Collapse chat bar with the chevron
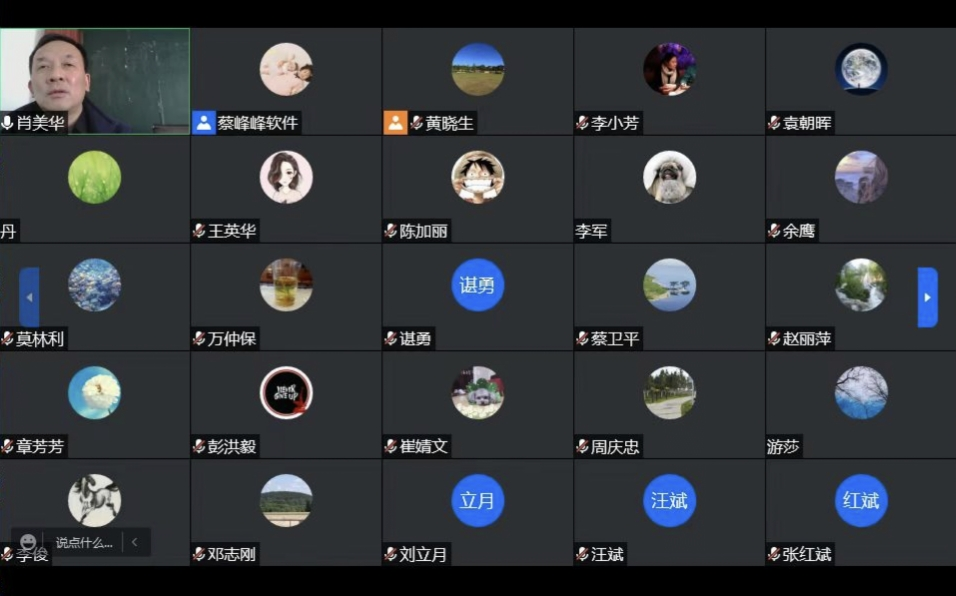The height and width of the screenshot is (596, 956). coord(134,542)
